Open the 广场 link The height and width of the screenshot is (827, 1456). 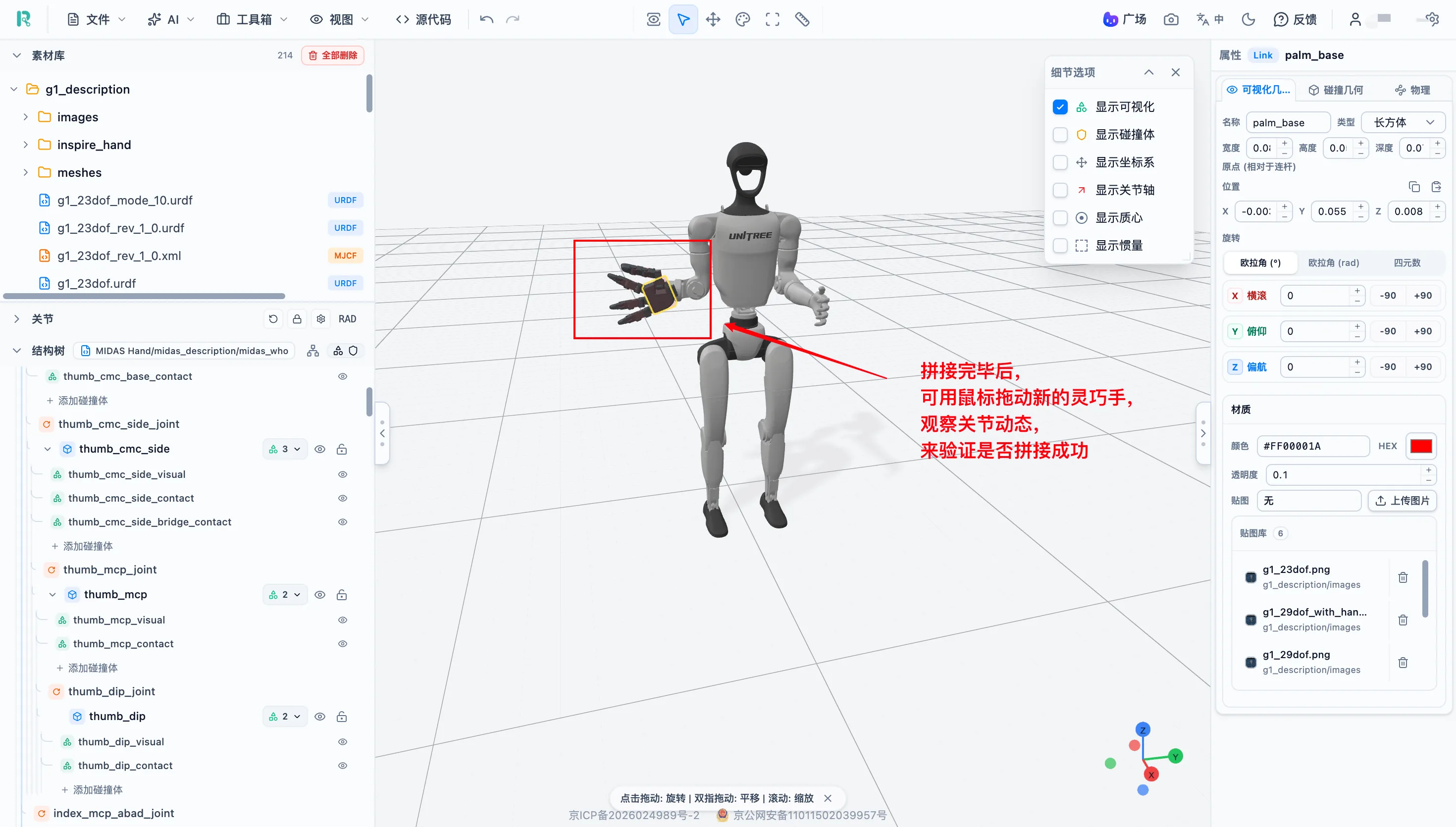tap(1124, 19)
